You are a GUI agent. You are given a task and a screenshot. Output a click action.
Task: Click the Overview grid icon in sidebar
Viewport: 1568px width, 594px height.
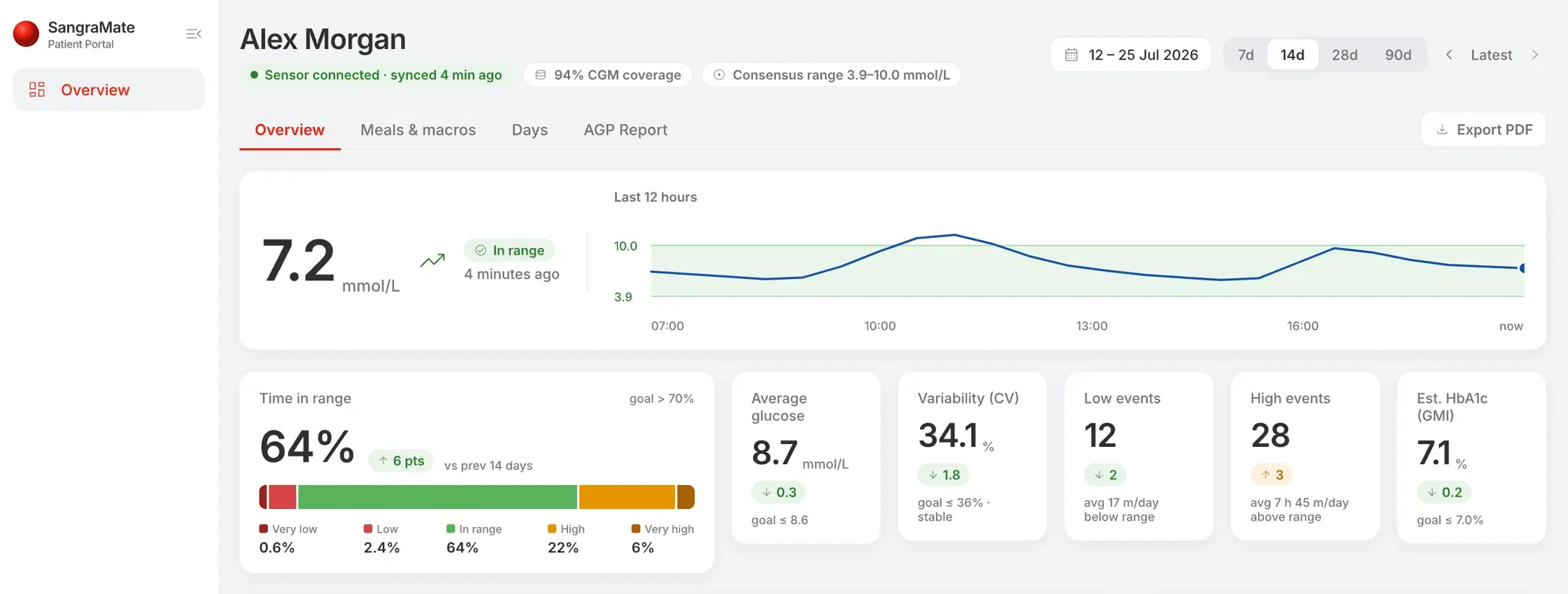click(x=37, y=89)
